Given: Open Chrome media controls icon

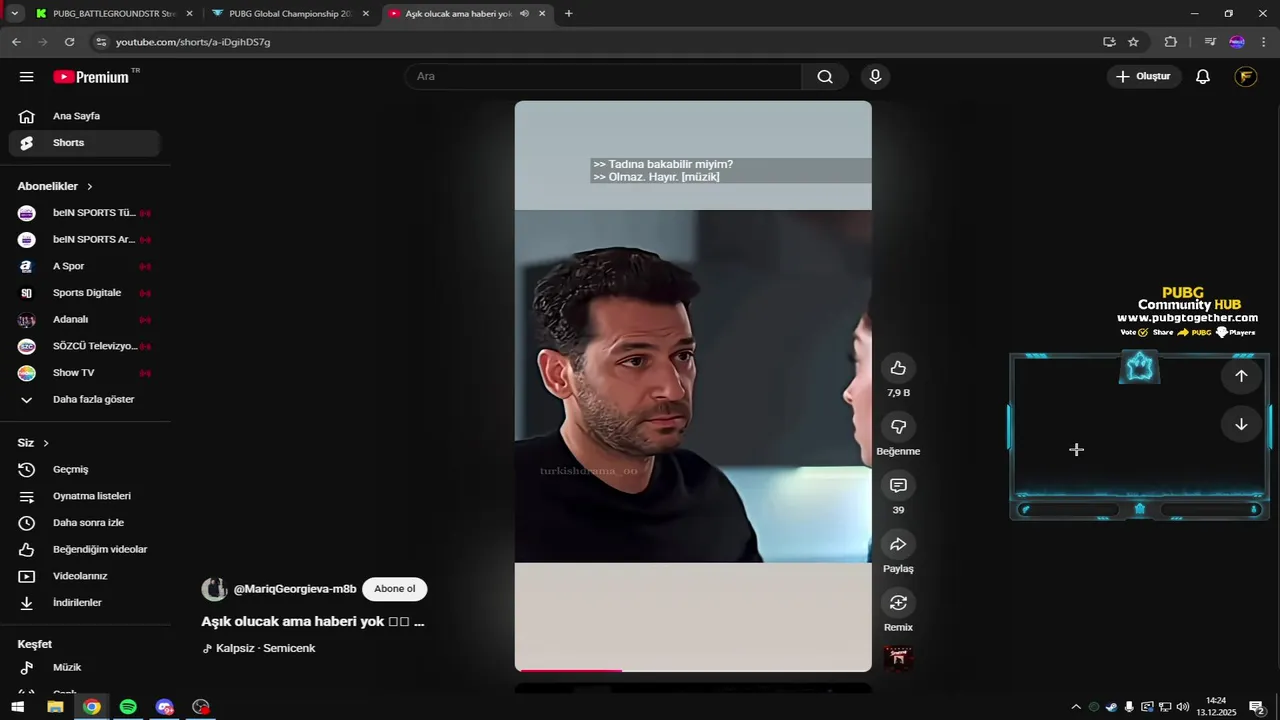Looking at the screenshot, I should tap(1210, 42).
